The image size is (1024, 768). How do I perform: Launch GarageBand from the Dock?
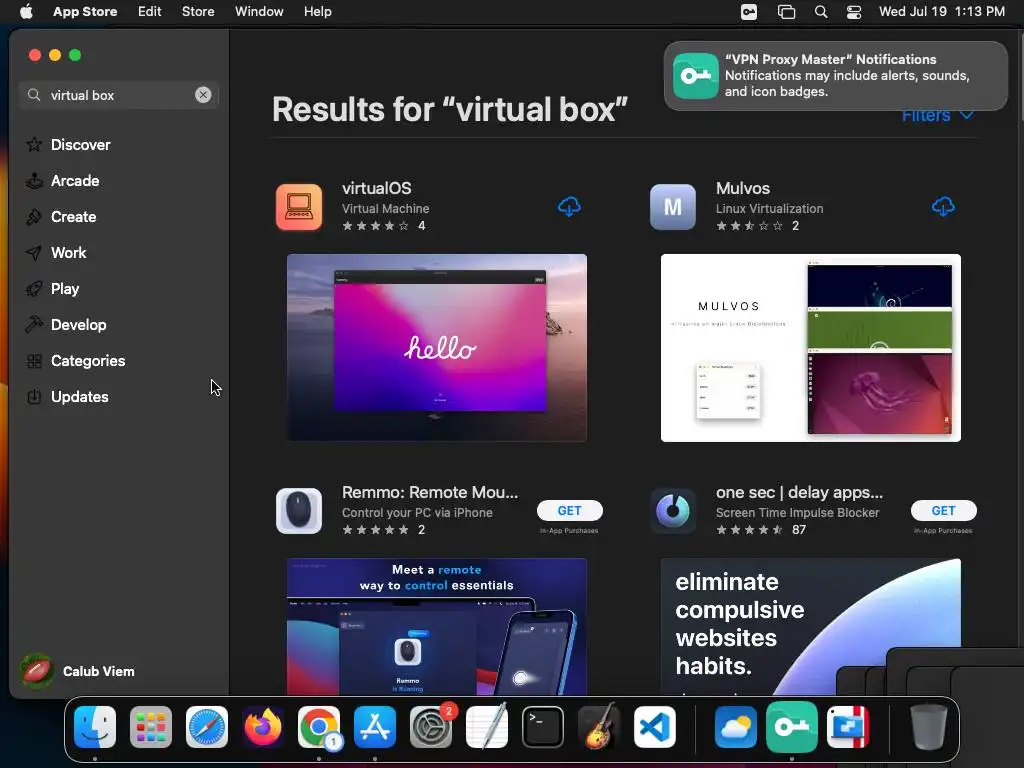[599, 727]
